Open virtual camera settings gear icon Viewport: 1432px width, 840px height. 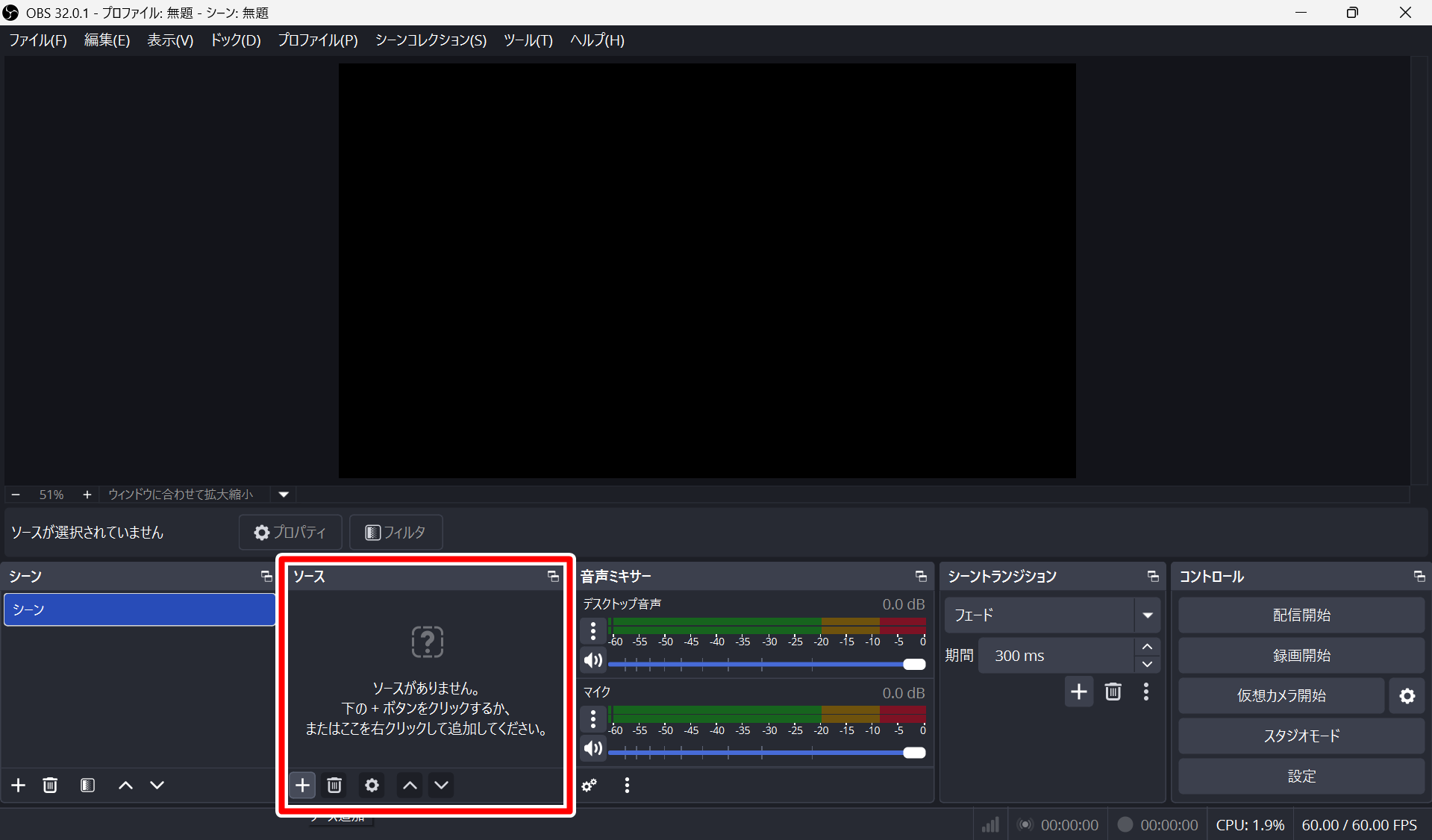pos(1407,696)
